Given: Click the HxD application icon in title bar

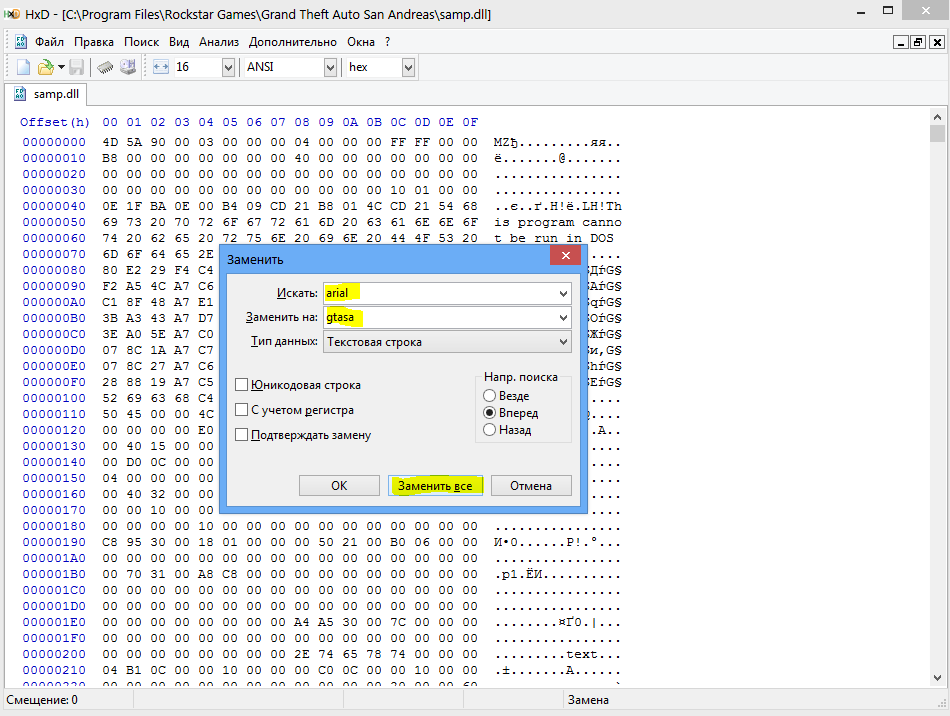Looking at the screenshot, I should click(12, 13).
